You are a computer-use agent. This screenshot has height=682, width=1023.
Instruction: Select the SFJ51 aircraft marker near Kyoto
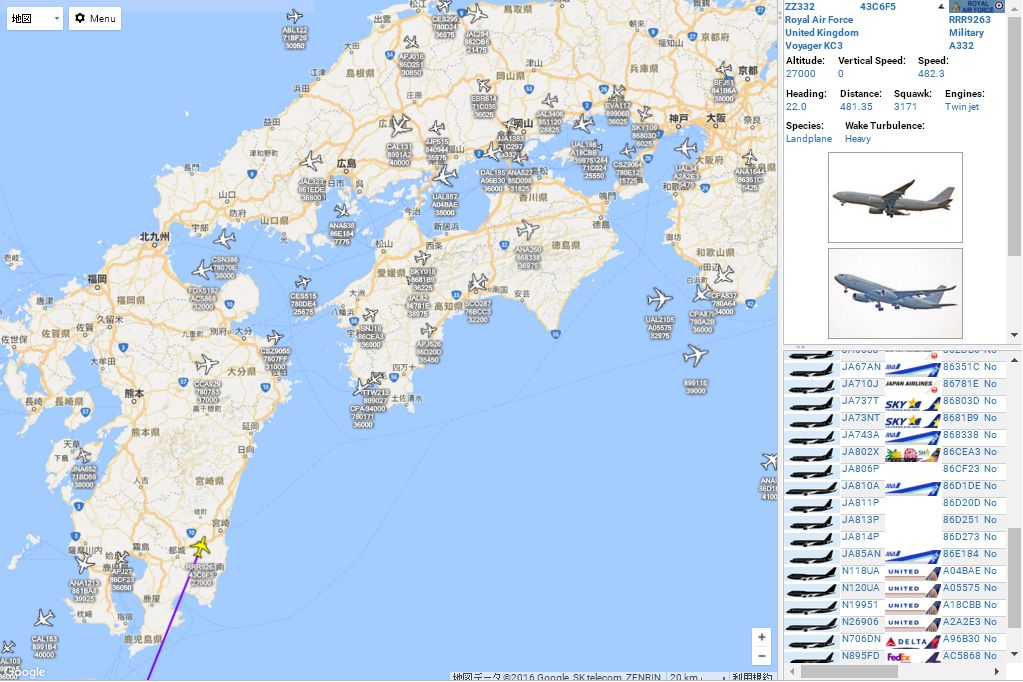coord(724,69)
